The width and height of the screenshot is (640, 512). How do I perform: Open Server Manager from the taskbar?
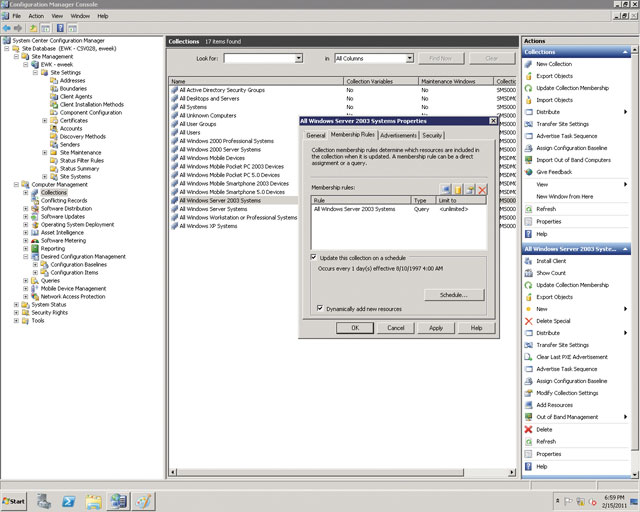click(43, 501)
